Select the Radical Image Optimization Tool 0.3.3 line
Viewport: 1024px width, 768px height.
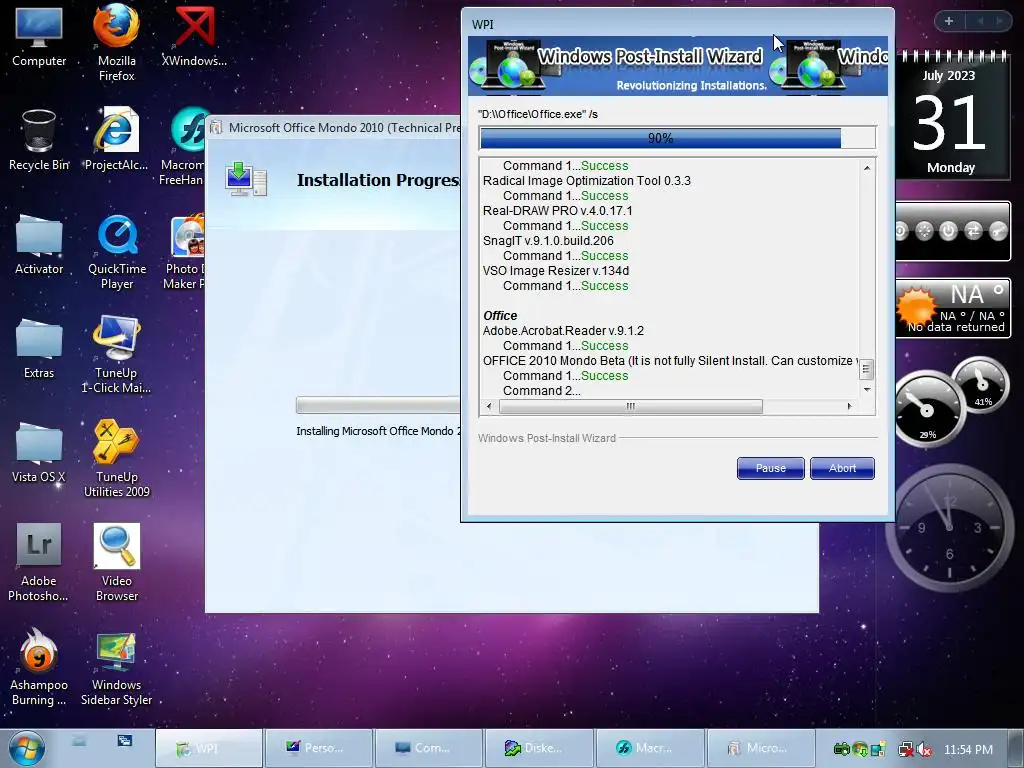pyautogui.click(x=586, y=181)
